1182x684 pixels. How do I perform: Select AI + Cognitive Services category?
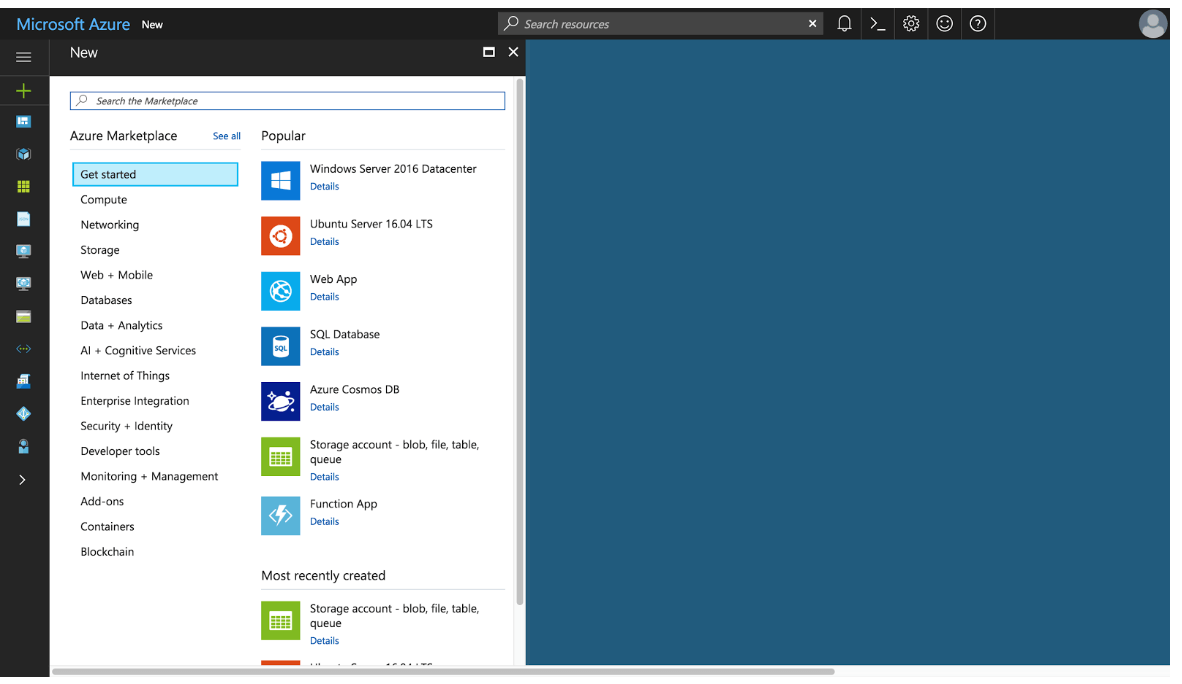coord(138,350)
